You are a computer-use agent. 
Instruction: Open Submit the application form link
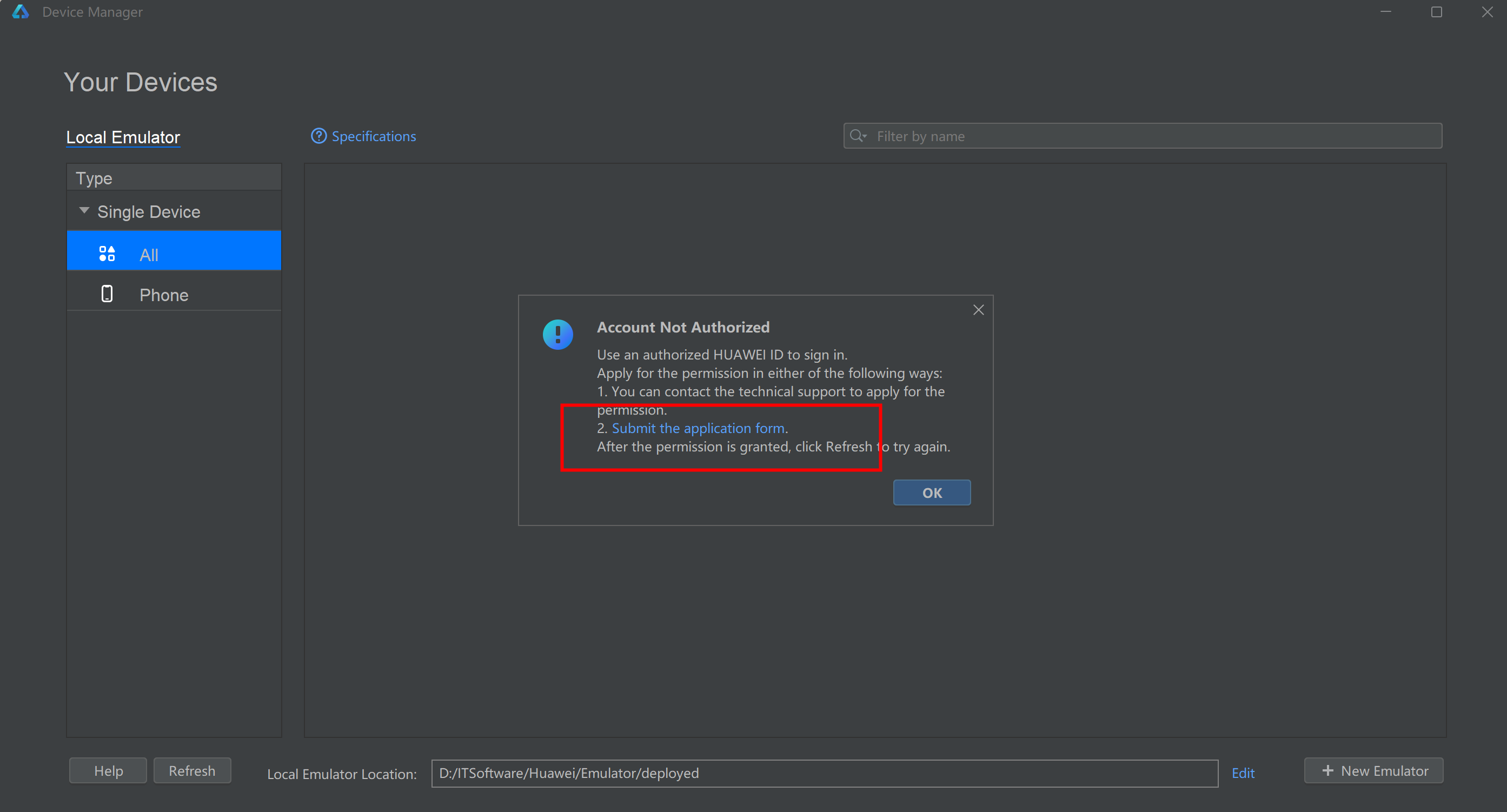698,428
